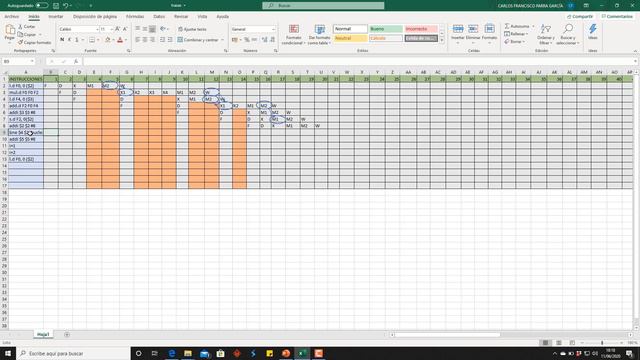Switch to Page Break preview in status bar
This screenshot has width=640, height=360.
pyautogui.click(x=572, y=343)
